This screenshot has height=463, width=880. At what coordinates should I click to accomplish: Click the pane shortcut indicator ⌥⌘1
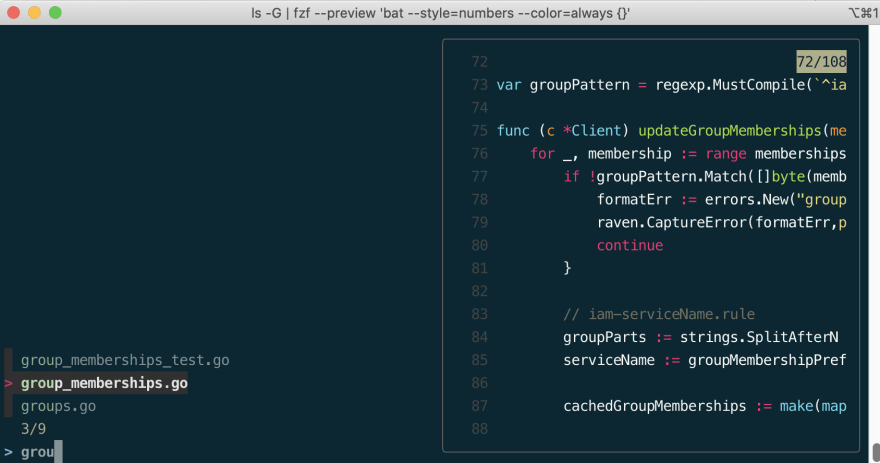863,13
